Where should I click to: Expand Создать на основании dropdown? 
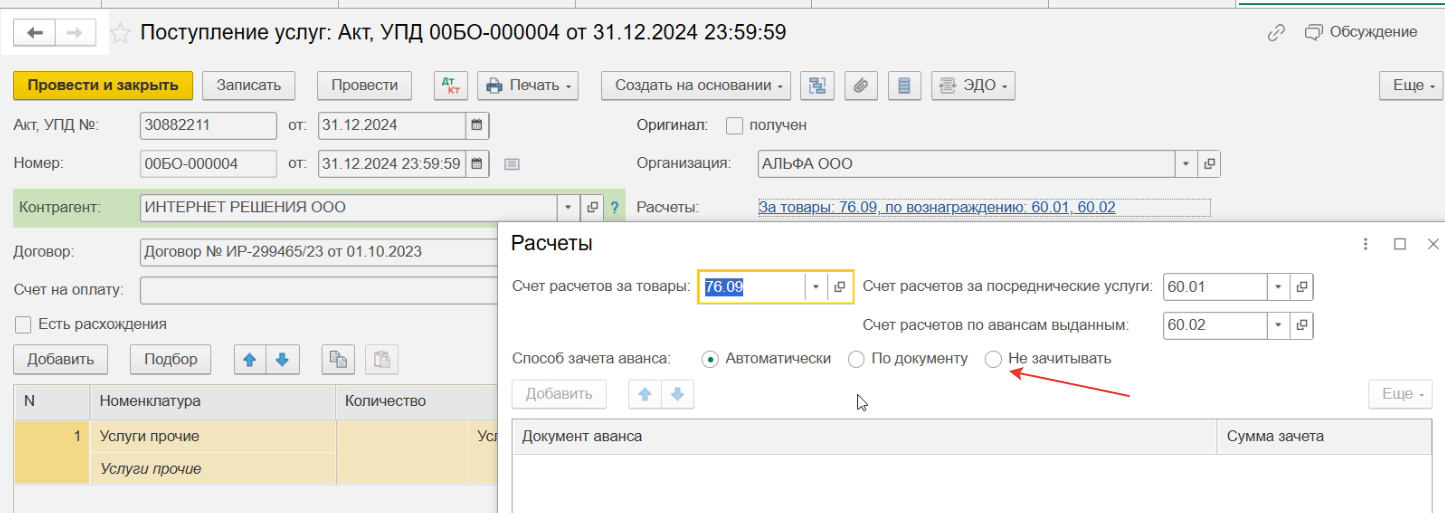click(696, 86)
